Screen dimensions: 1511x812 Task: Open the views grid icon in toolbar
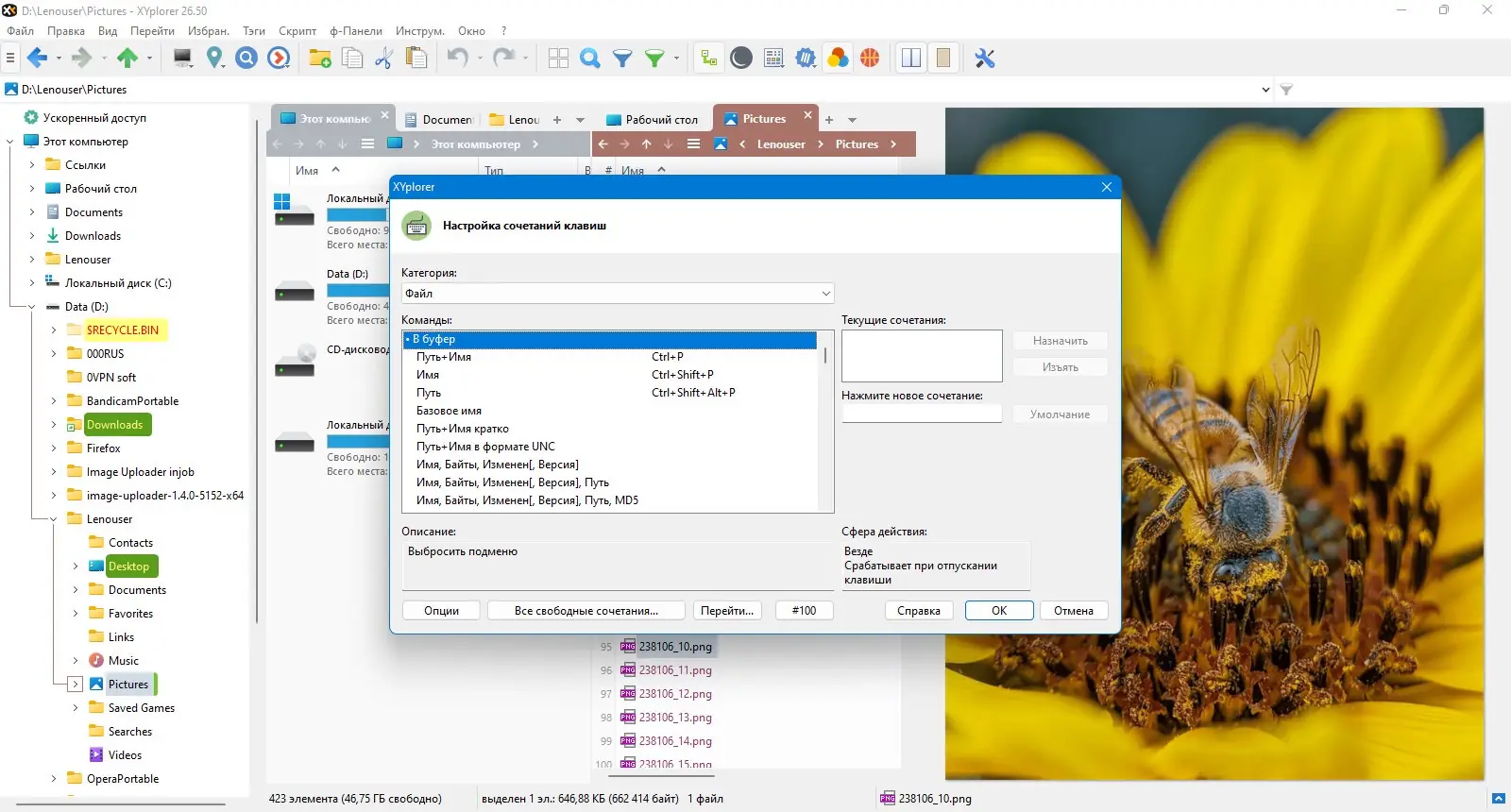click(558, 59)
